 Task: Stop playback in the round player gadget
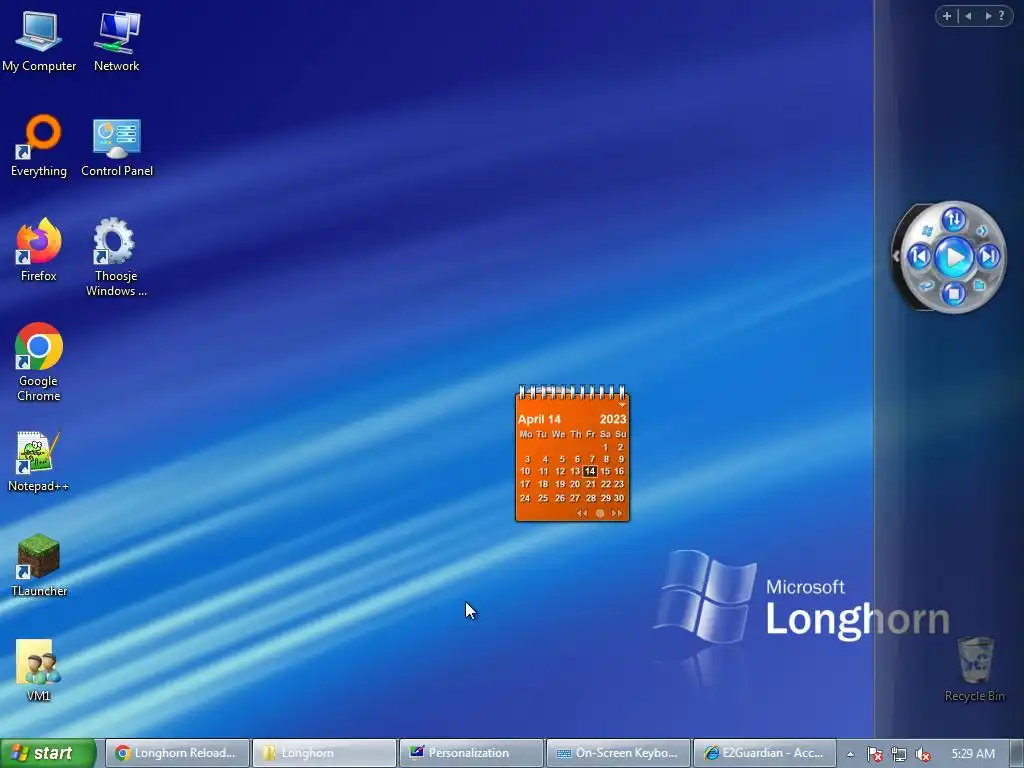click(953, 294)
